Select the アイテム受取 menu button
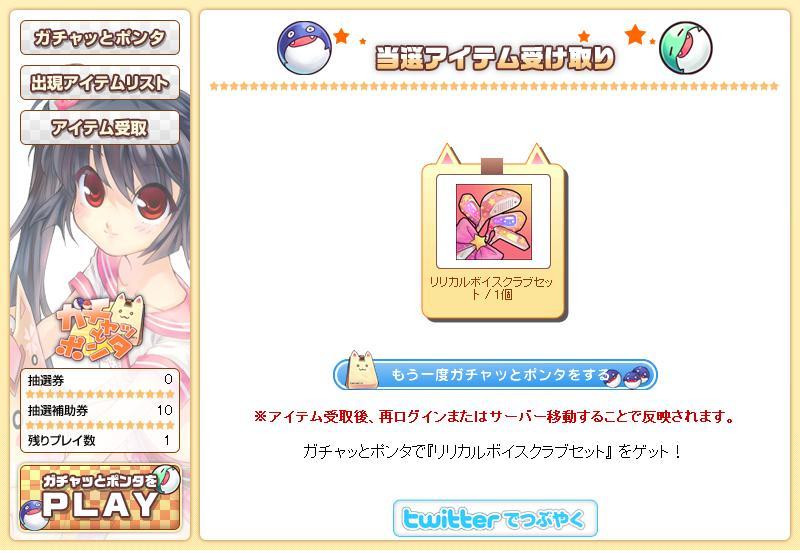 click(100, 127)
